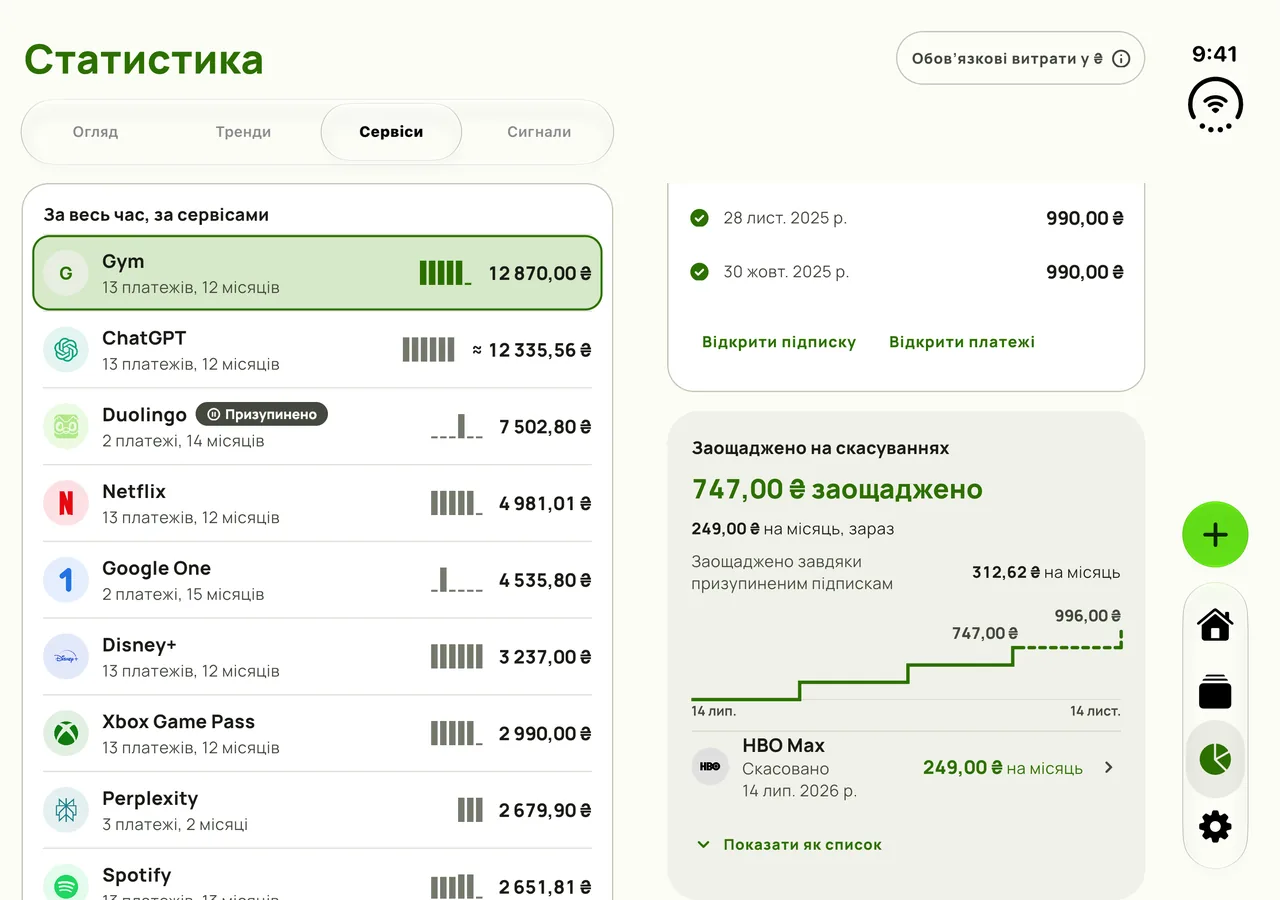Switch to the Тренди tab

coord(243,132)
